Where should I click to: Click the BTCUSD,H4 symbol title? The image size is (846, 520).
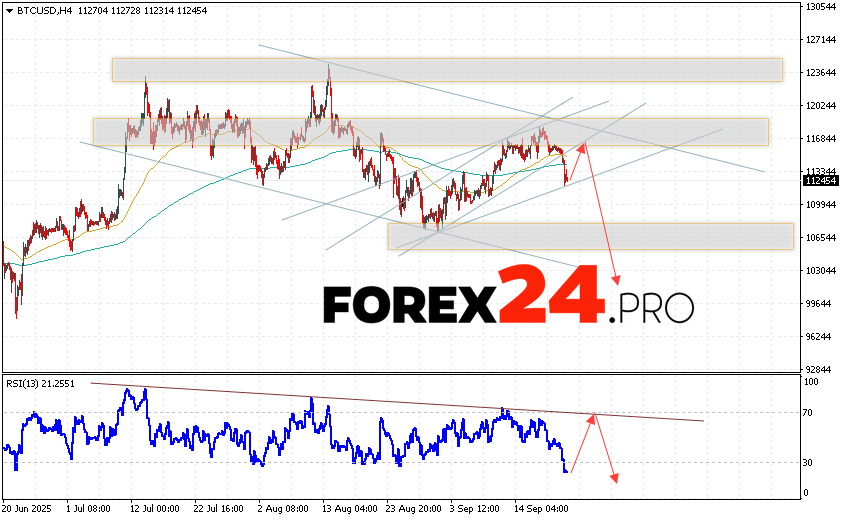tap(37, 10)
